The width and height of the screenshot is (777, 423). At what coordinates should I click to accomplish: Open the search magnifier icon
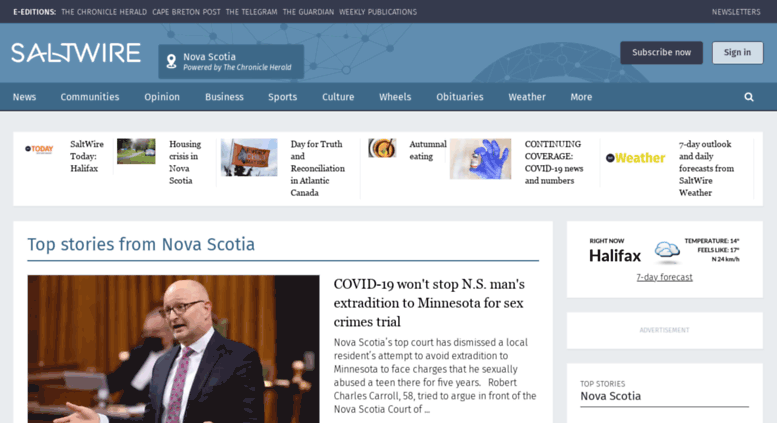[749, 97]
